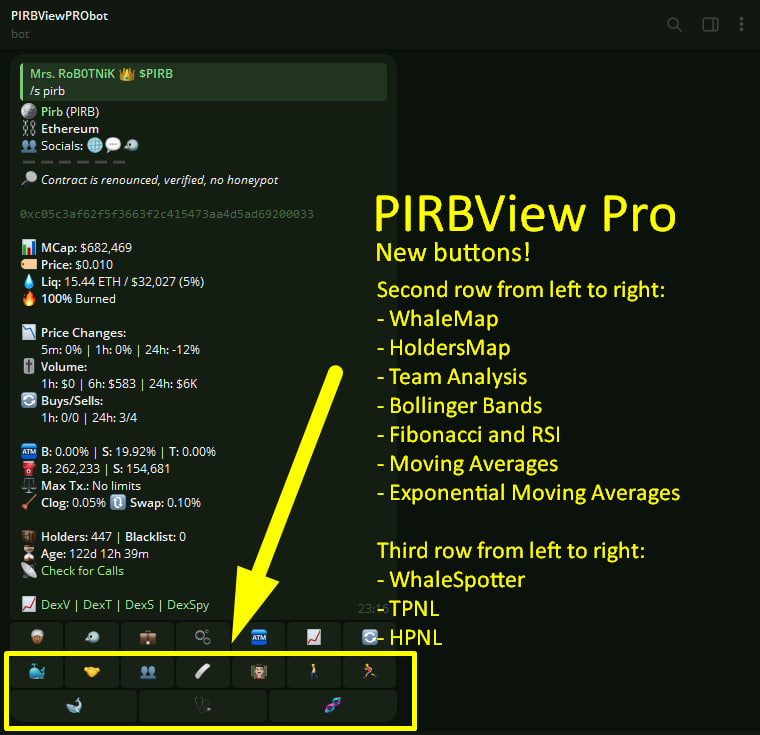Select the Clog: 0.05% value
This screenshot has height=735, width=760.
[x=73, y=503]
